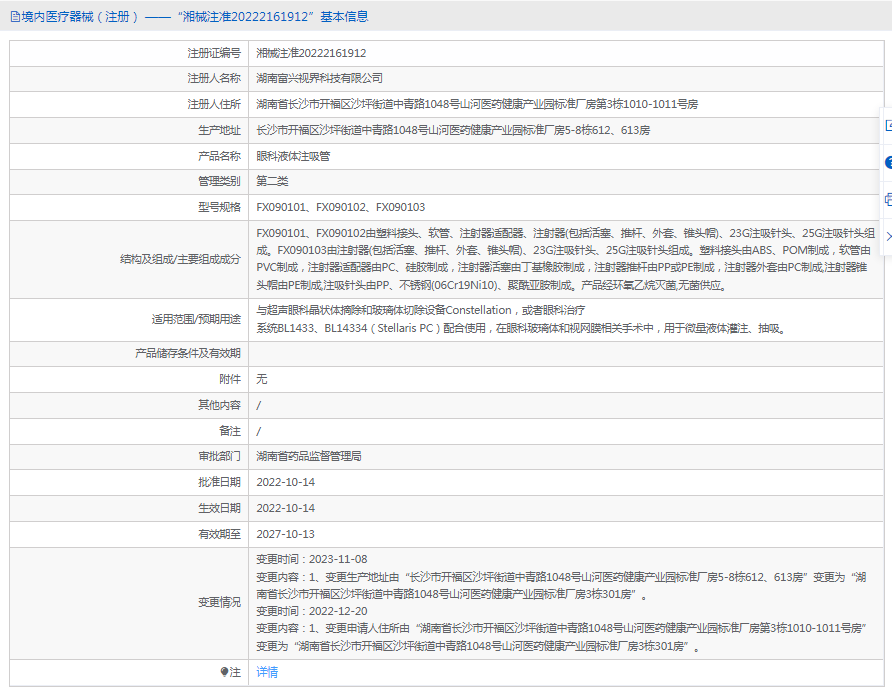Click the slash value in the 备注 row
This screenshot has width=892, height=695.
click(259, 431)
